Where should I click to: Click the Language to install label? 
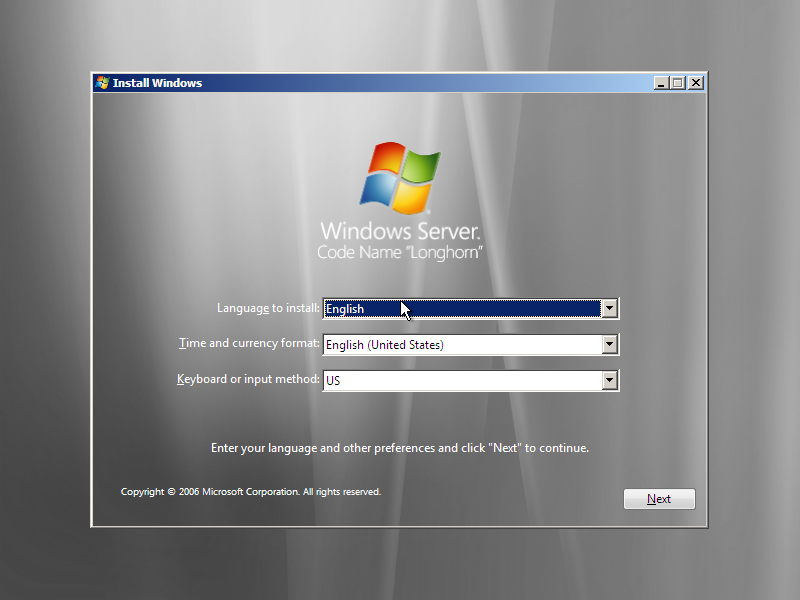click(x=267, y=308)
